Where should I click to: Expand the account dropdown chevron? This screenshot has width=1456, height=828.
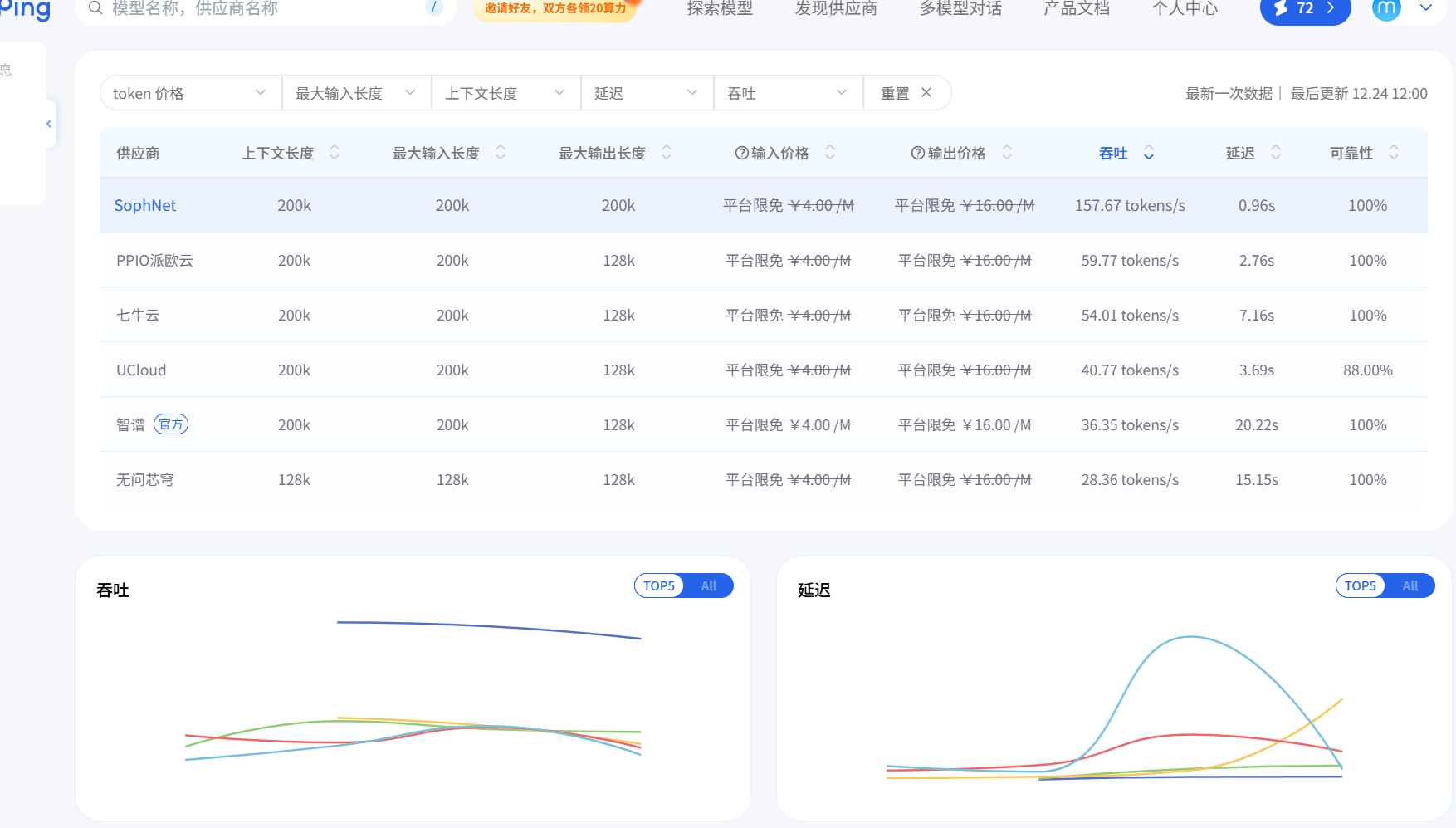1426,8
